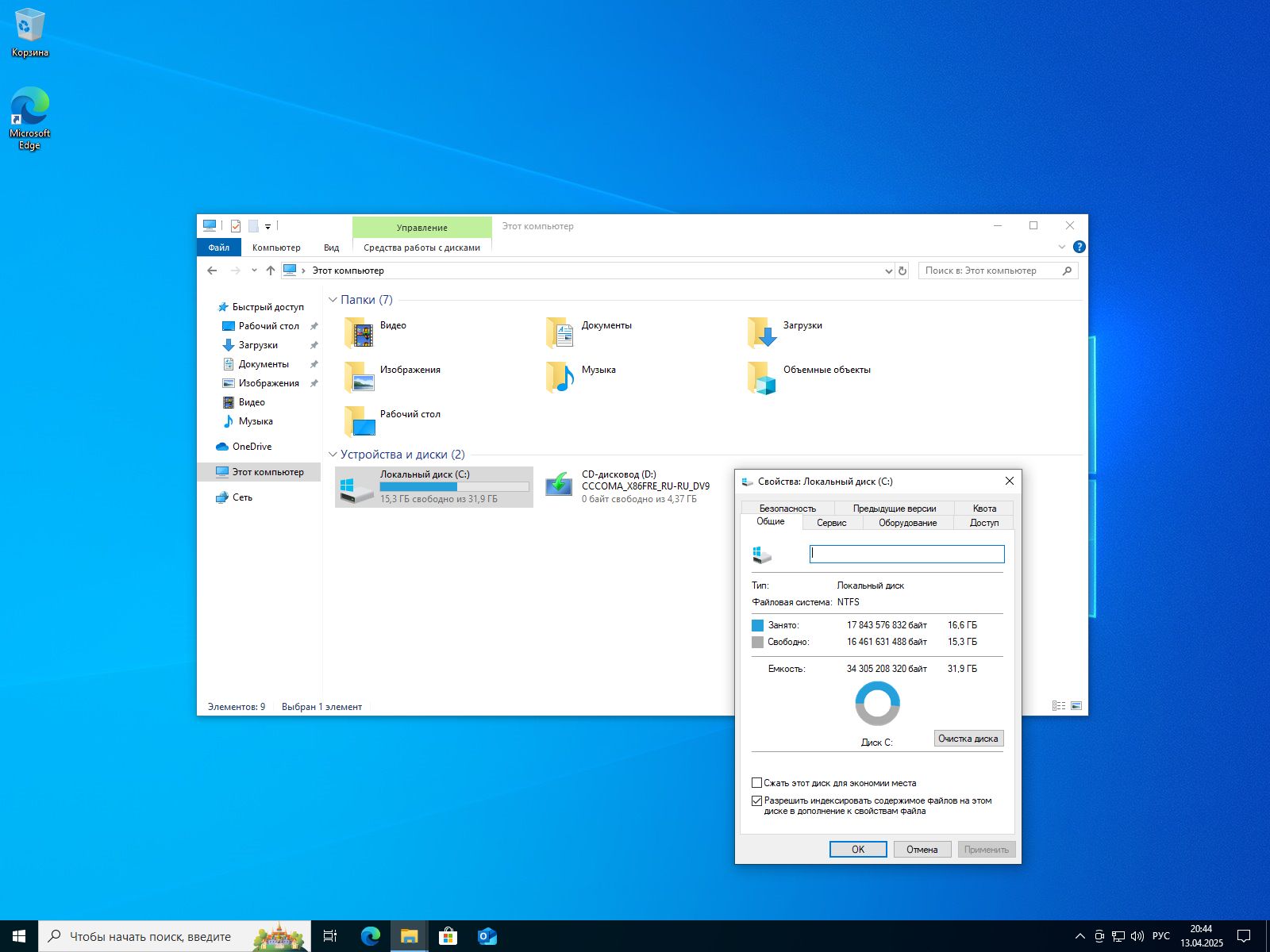
Task: Switch to details view icon in status bar
Action: (1059, 705)
